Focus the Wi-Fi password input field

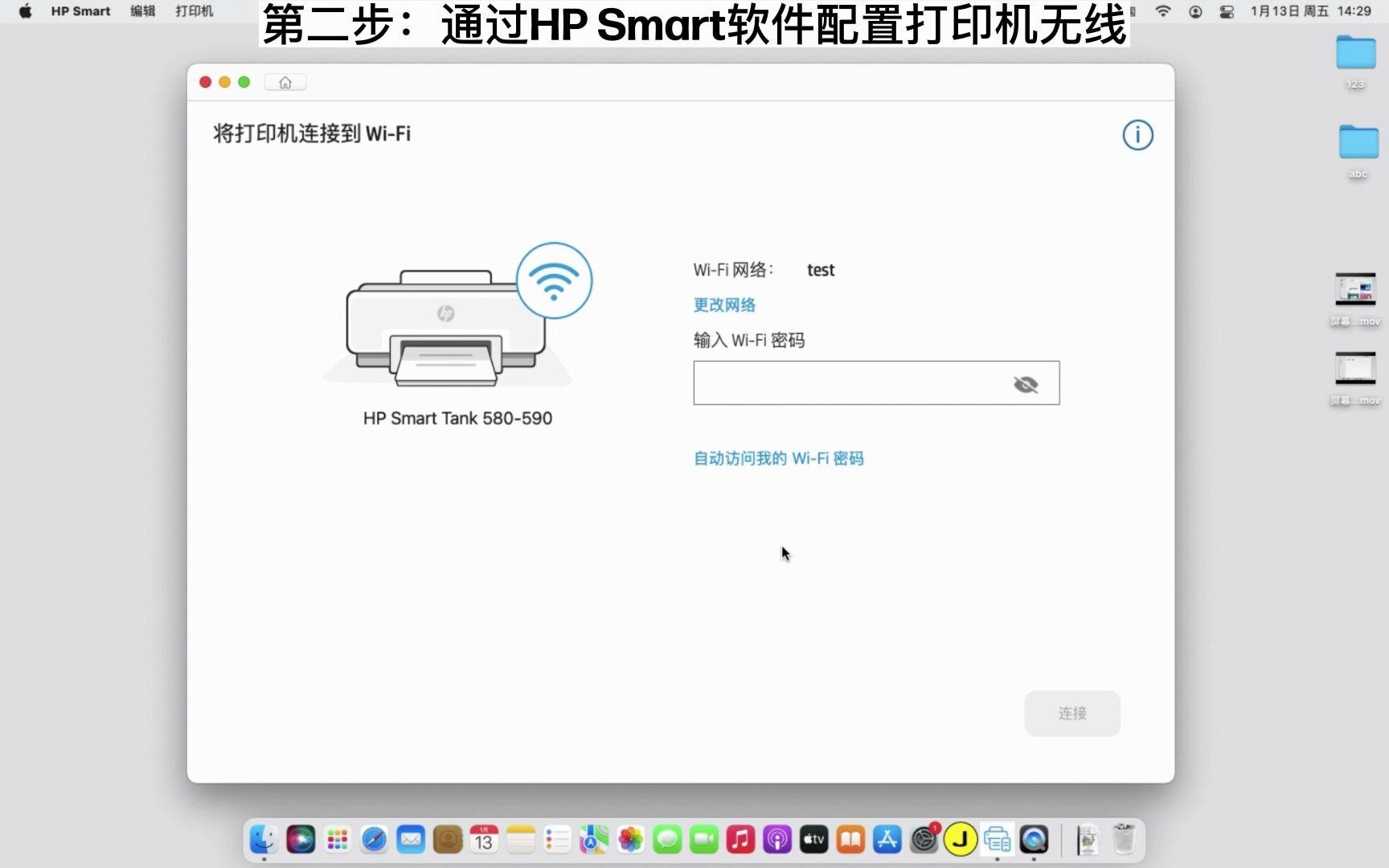(x=876, y=383)
